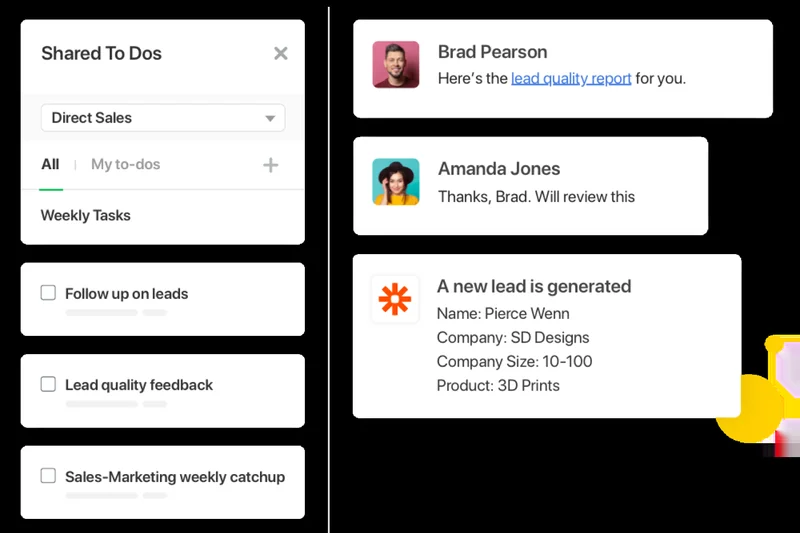
Task: Open the Follow up on leads task title
Action: click(x=126, y=294)
